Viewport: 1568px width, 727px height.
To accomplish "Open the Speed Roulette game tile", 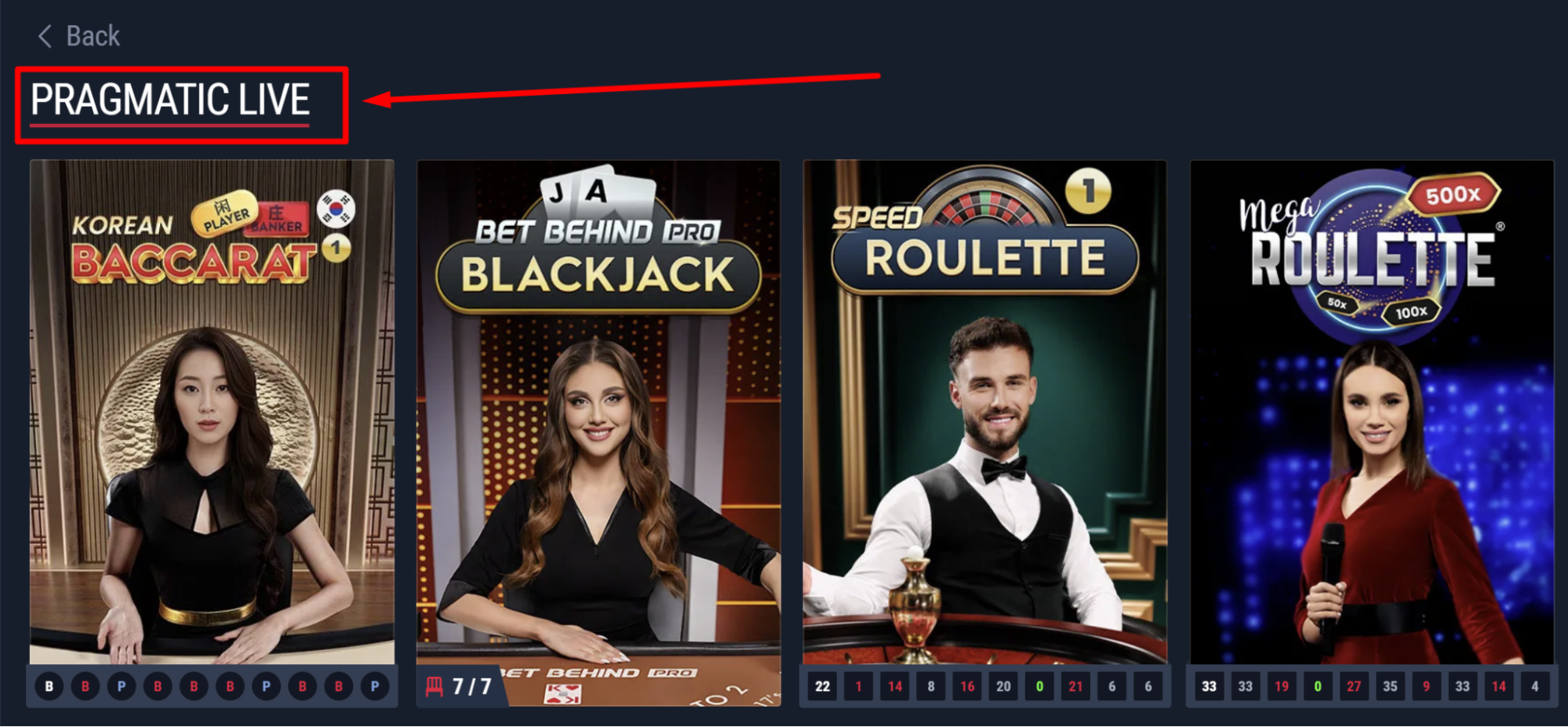I will click(x=985, y=413).
